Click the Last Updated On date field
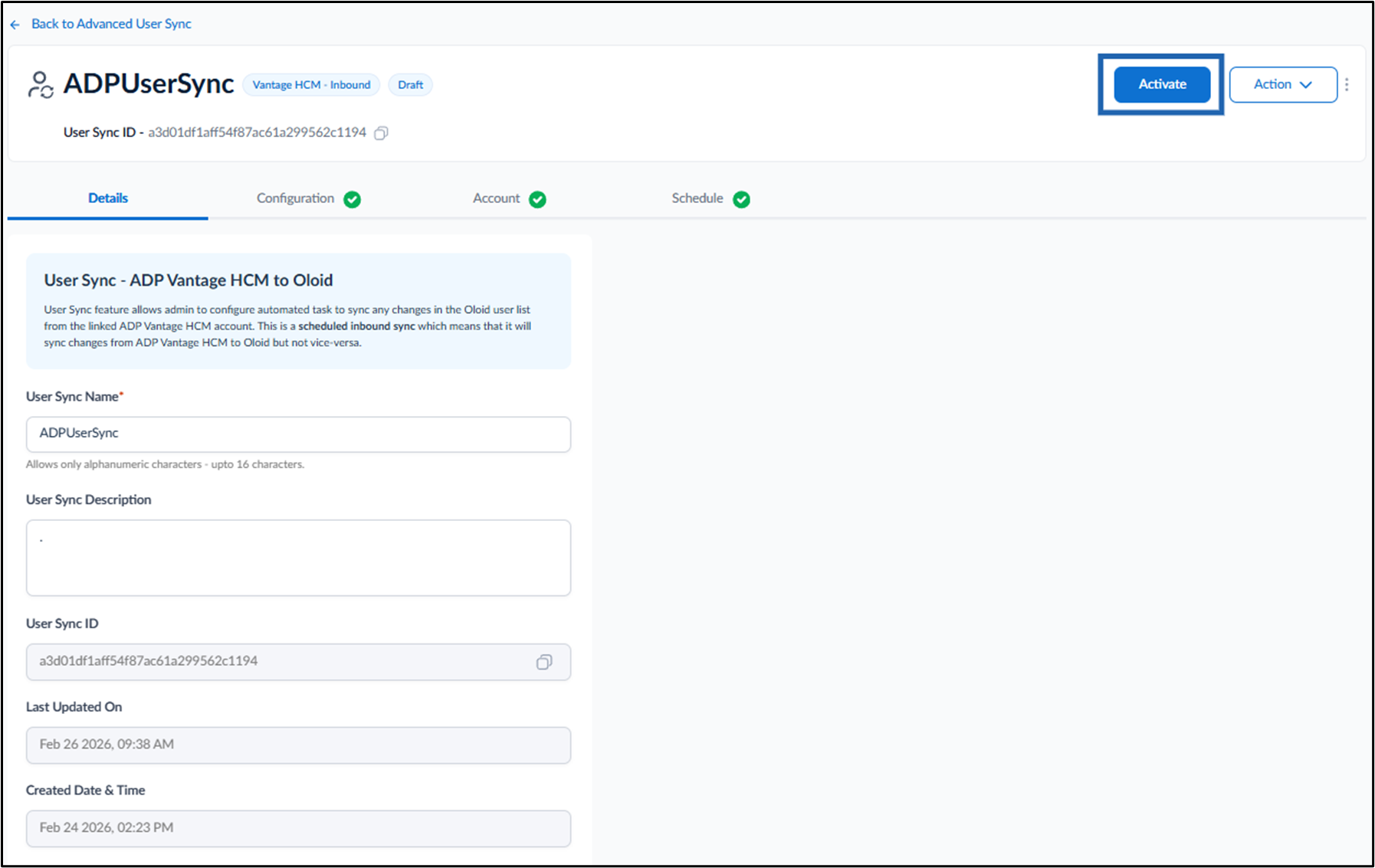 pyautogui.click(x=298, y=745)
